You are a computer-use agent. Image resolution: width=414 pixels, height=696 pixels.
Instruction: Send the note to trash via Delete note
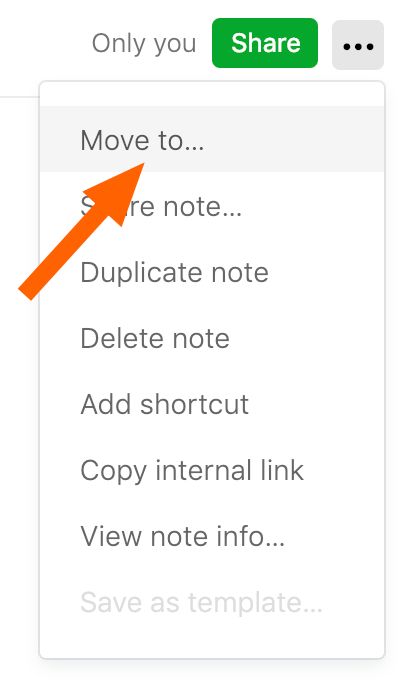click(x=212, y=338)
